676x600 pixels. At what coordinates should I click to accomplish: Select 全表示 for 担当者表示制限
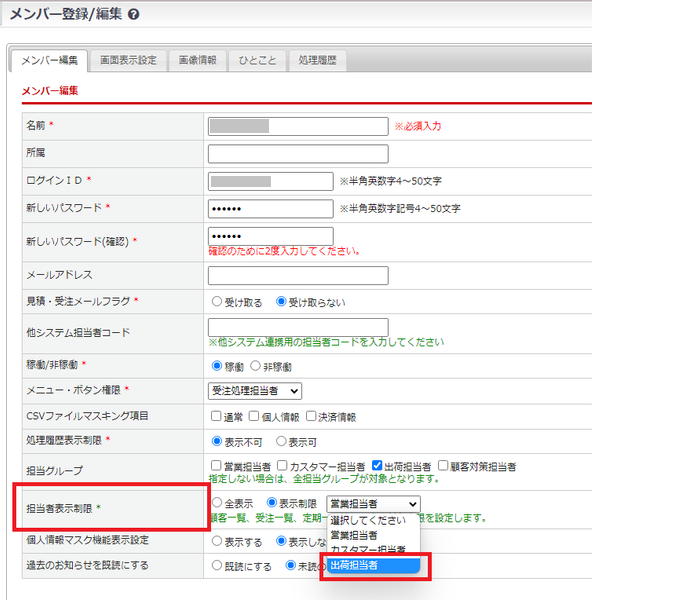pyautogui.click(x=217, y=504)
